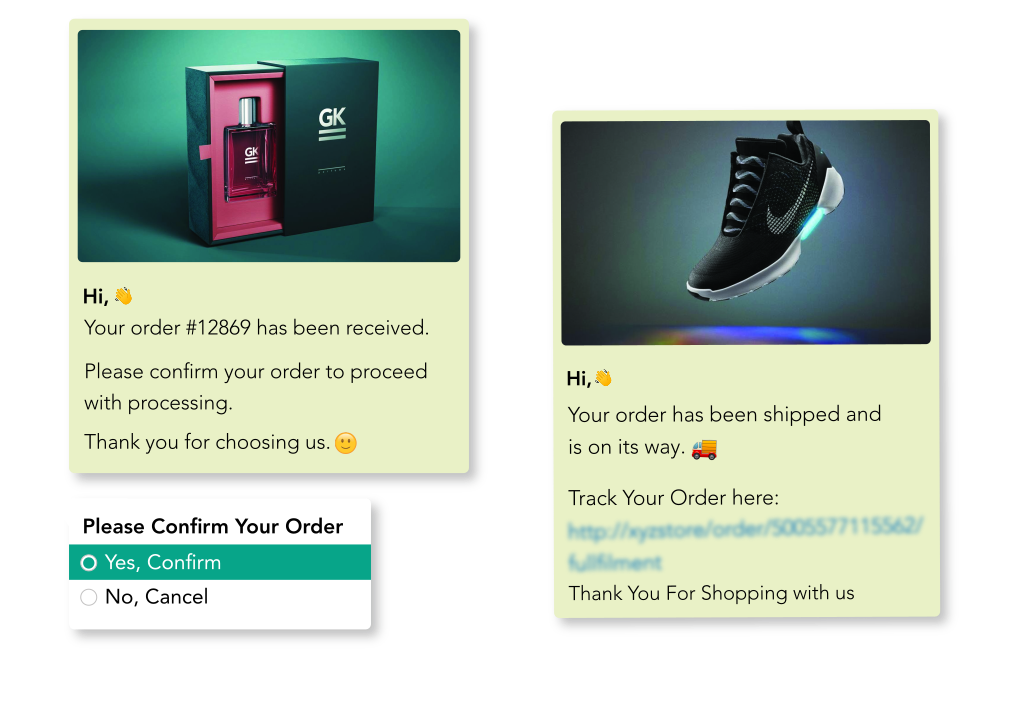Click the sneaker product image

click(746, 232)
